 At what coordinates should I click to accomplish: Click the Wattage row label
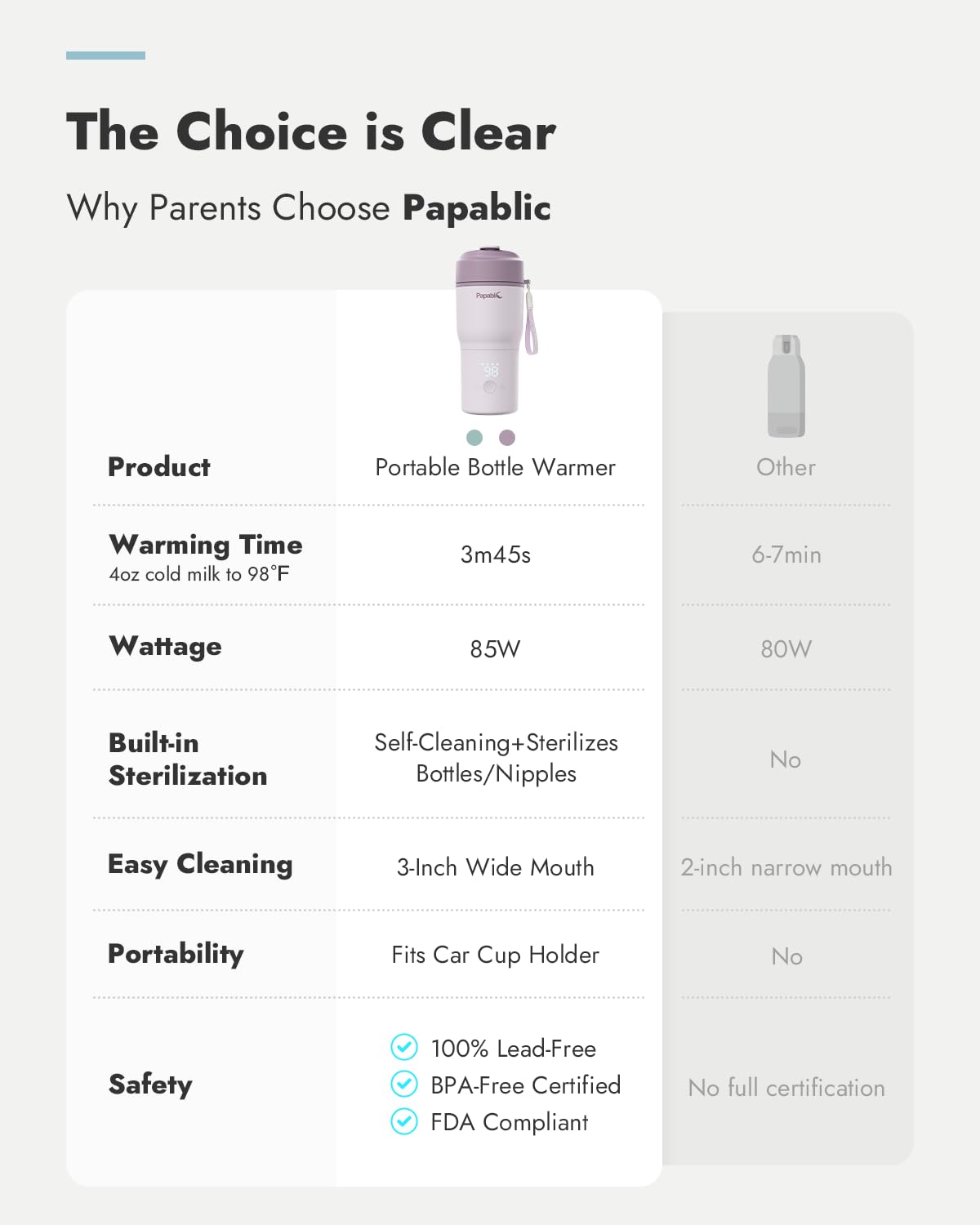[166, 647]
